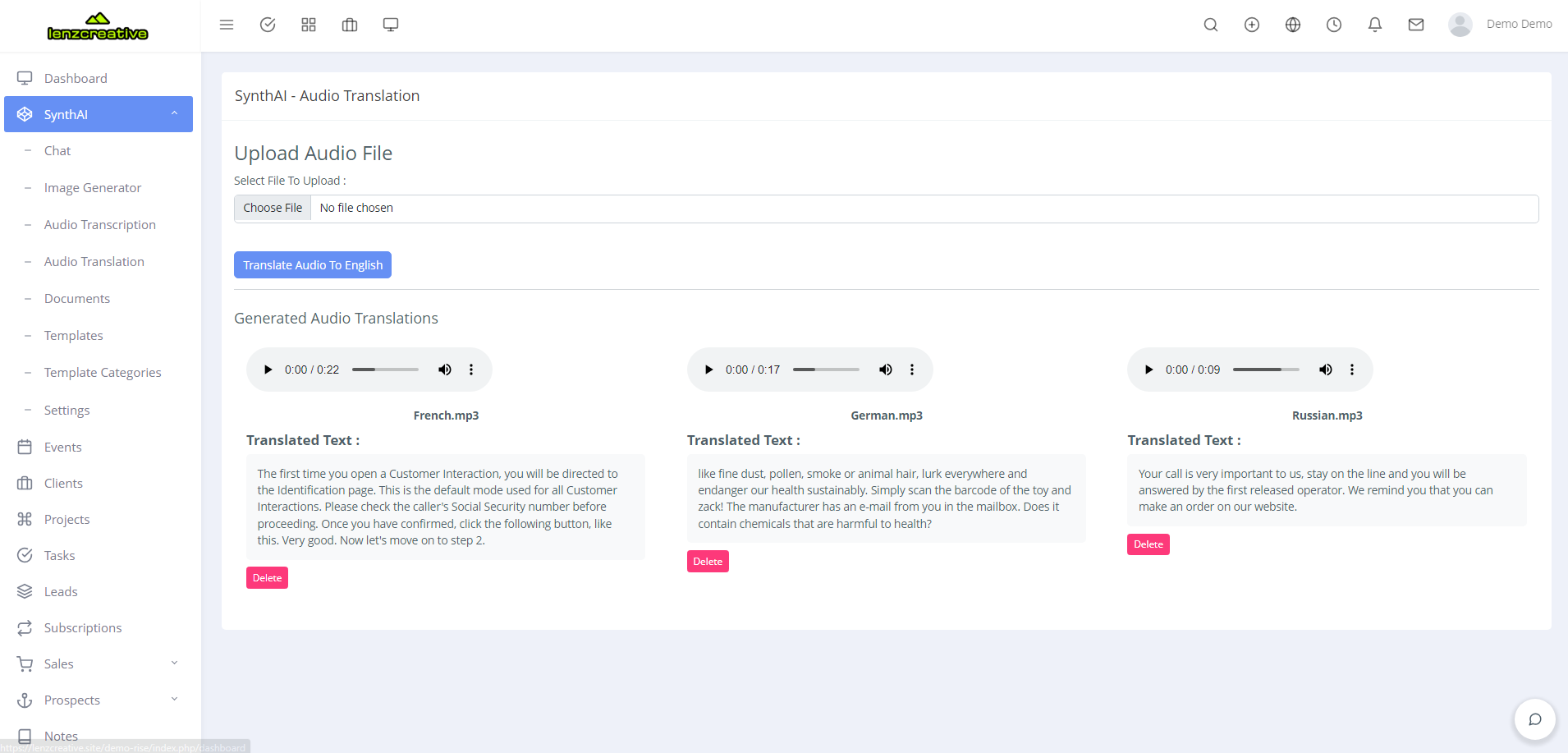Open notifications bell icon
The width and height of the screenshot is (1568, 753).
click(1375, 25)
